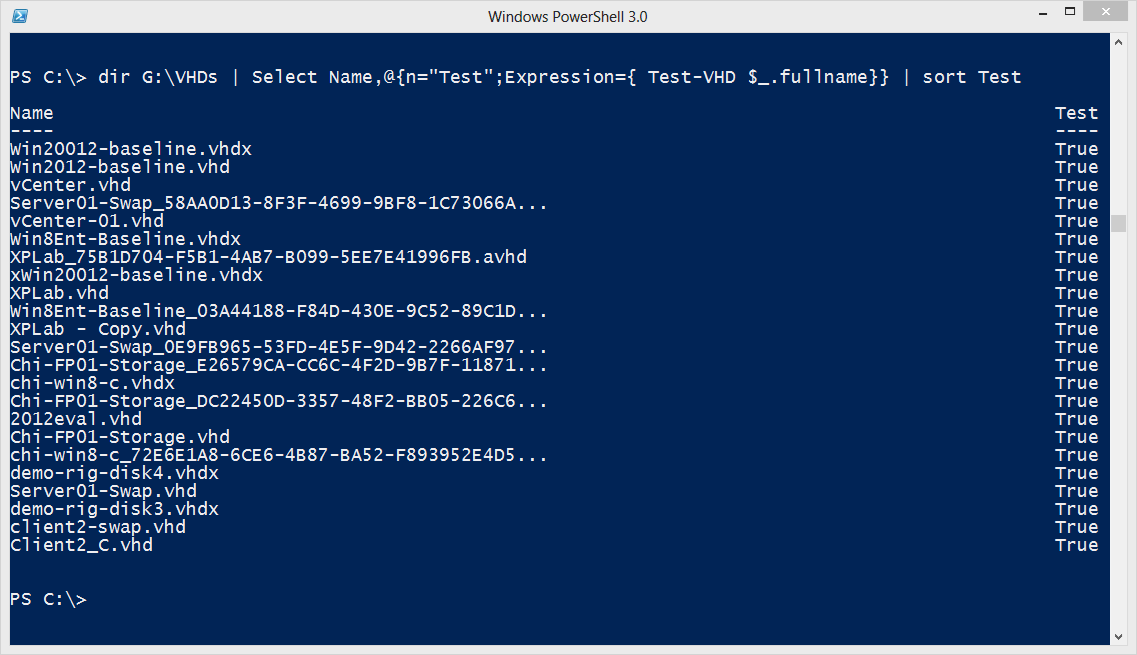
Task: Click on chi-win8-c.vhdx filename
Action: tap(93, 383)
